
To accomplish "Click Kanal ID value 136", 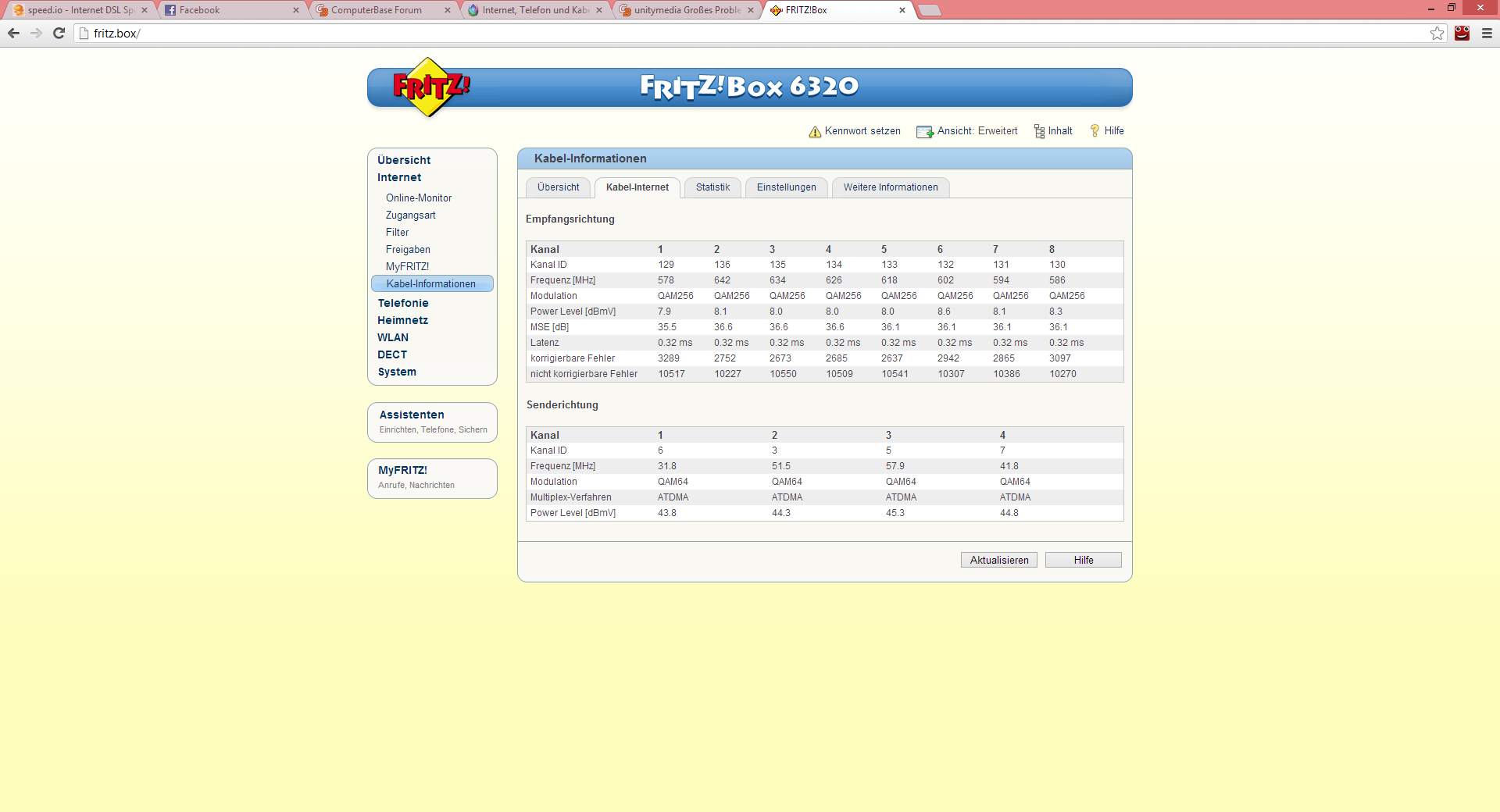I will click(722, 265).
